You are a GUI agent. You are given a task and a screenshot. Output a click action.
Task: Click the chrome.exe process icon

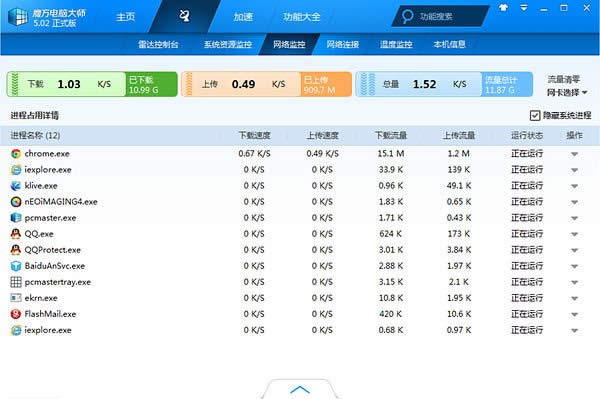[x=16, y=154]
